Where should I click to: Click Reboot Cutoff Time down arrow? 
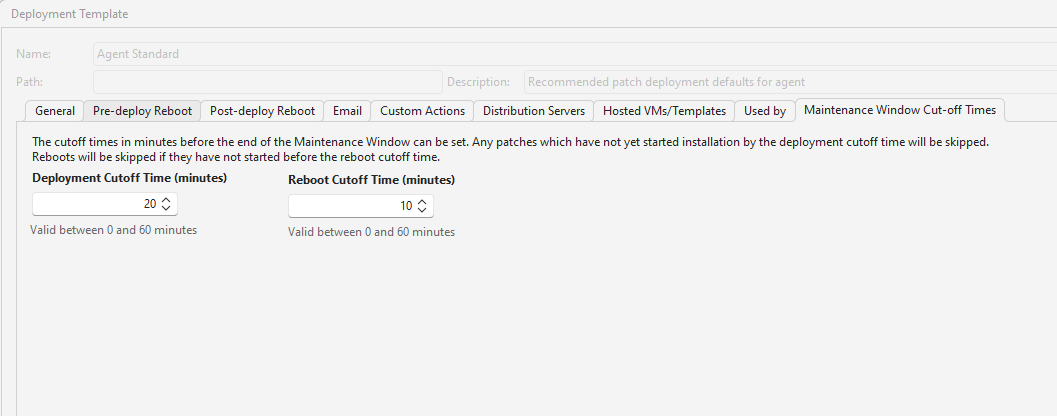pos(422,210)
